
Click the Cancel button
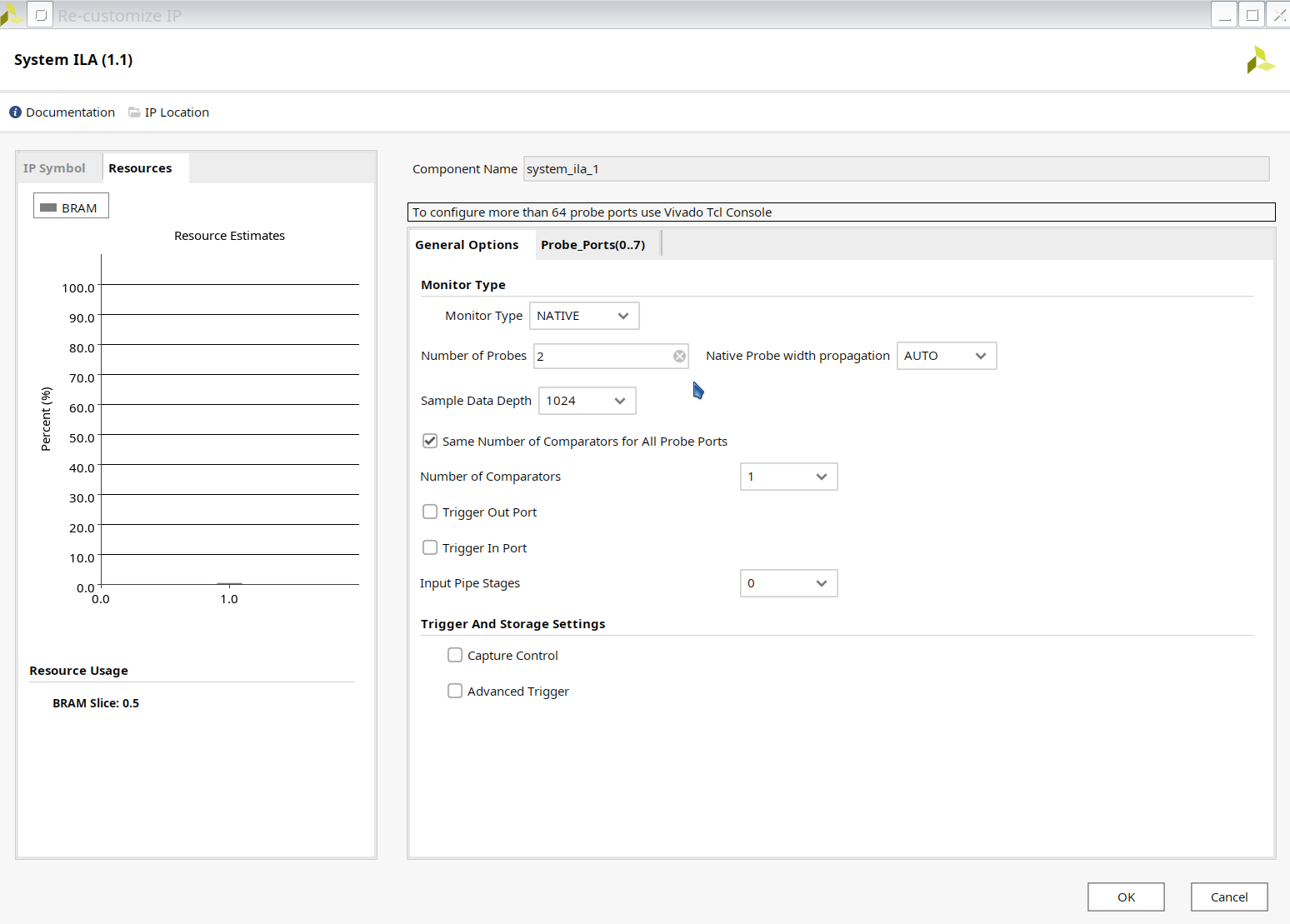[x=1229, y=897]
